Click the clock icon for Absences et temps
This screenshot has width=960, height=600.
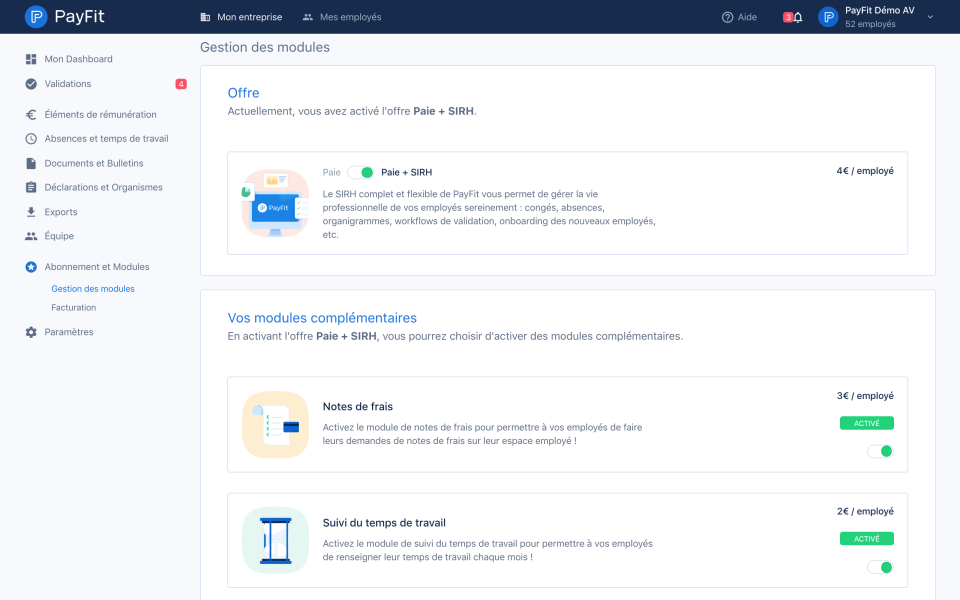click(x=31, y=139)
